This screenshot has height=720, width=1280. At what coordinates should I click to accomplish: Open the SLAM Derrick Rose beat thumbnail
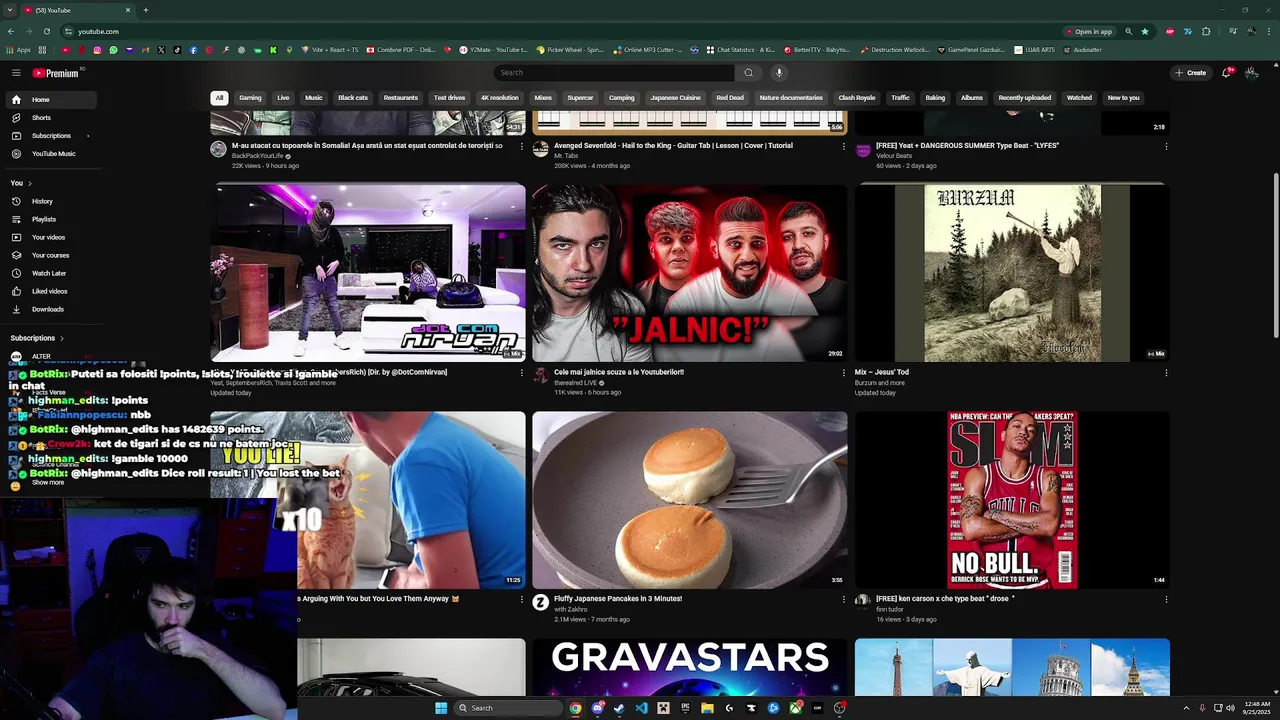1012,500
